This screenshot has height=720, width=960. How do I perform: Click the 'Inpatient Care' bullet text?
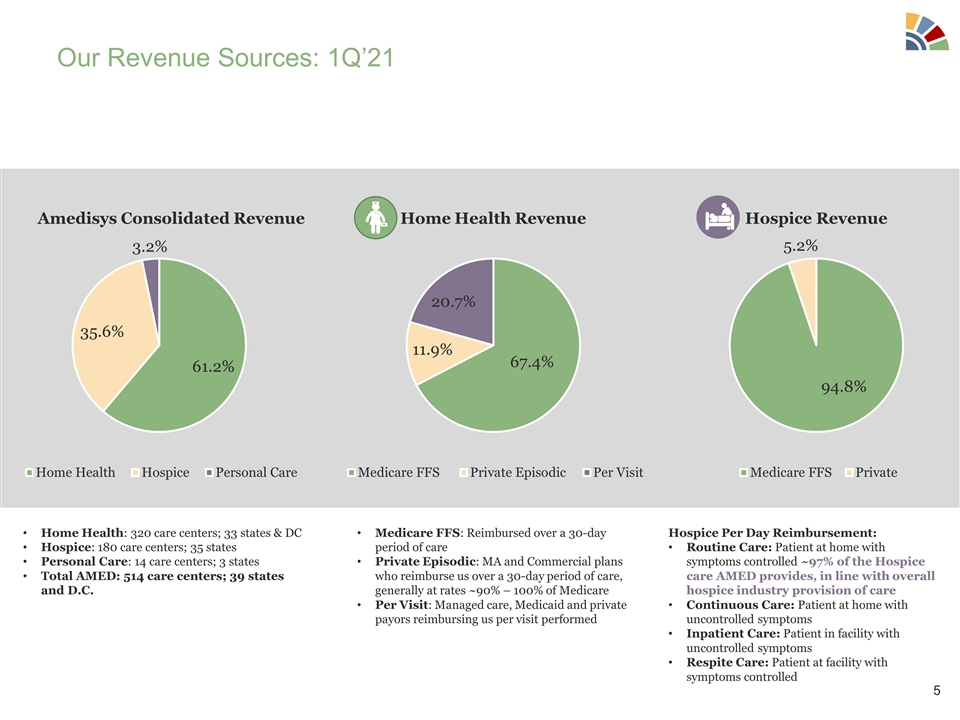pos(793,640)
